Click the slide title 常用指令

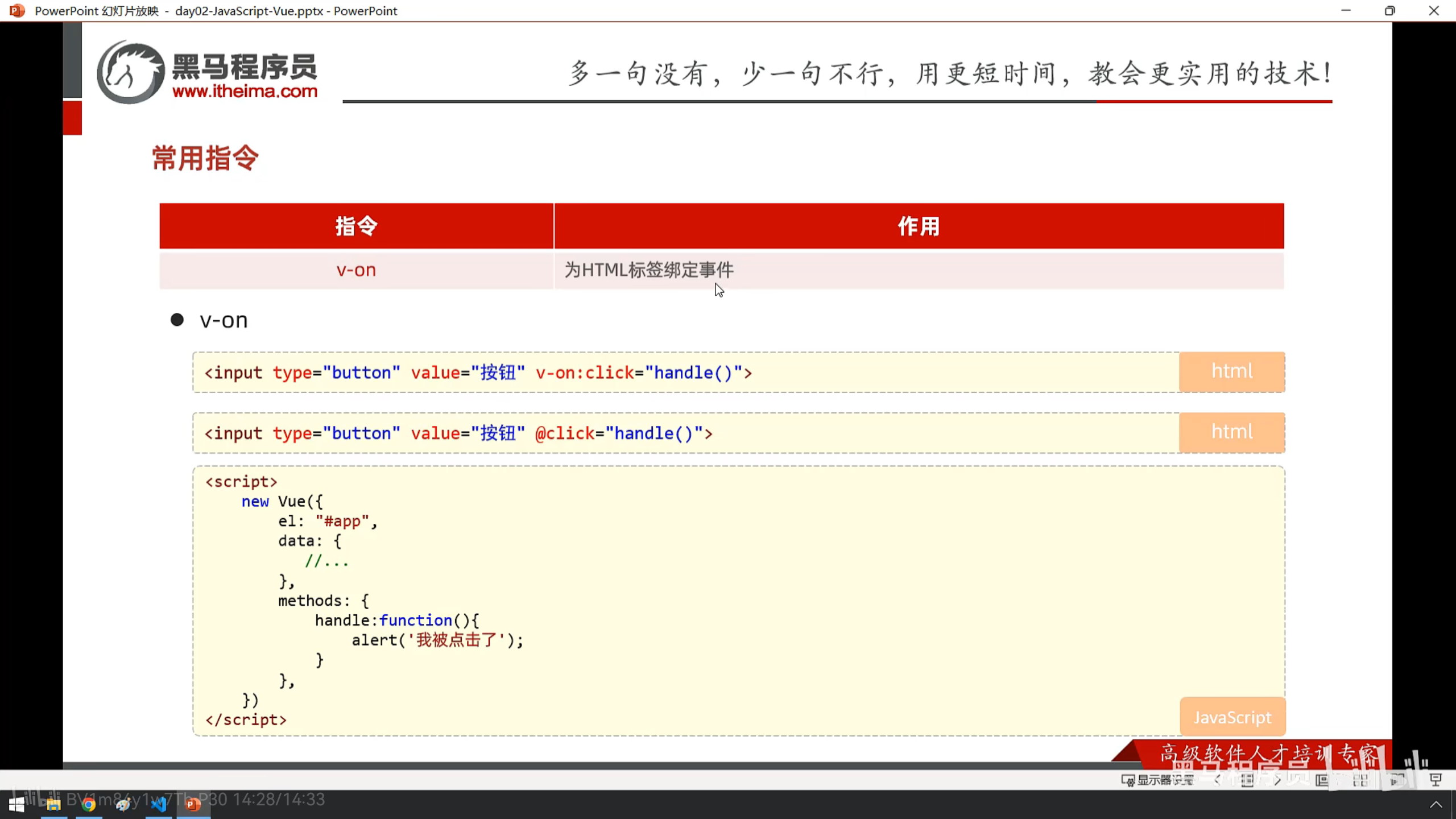click(205, 158)
